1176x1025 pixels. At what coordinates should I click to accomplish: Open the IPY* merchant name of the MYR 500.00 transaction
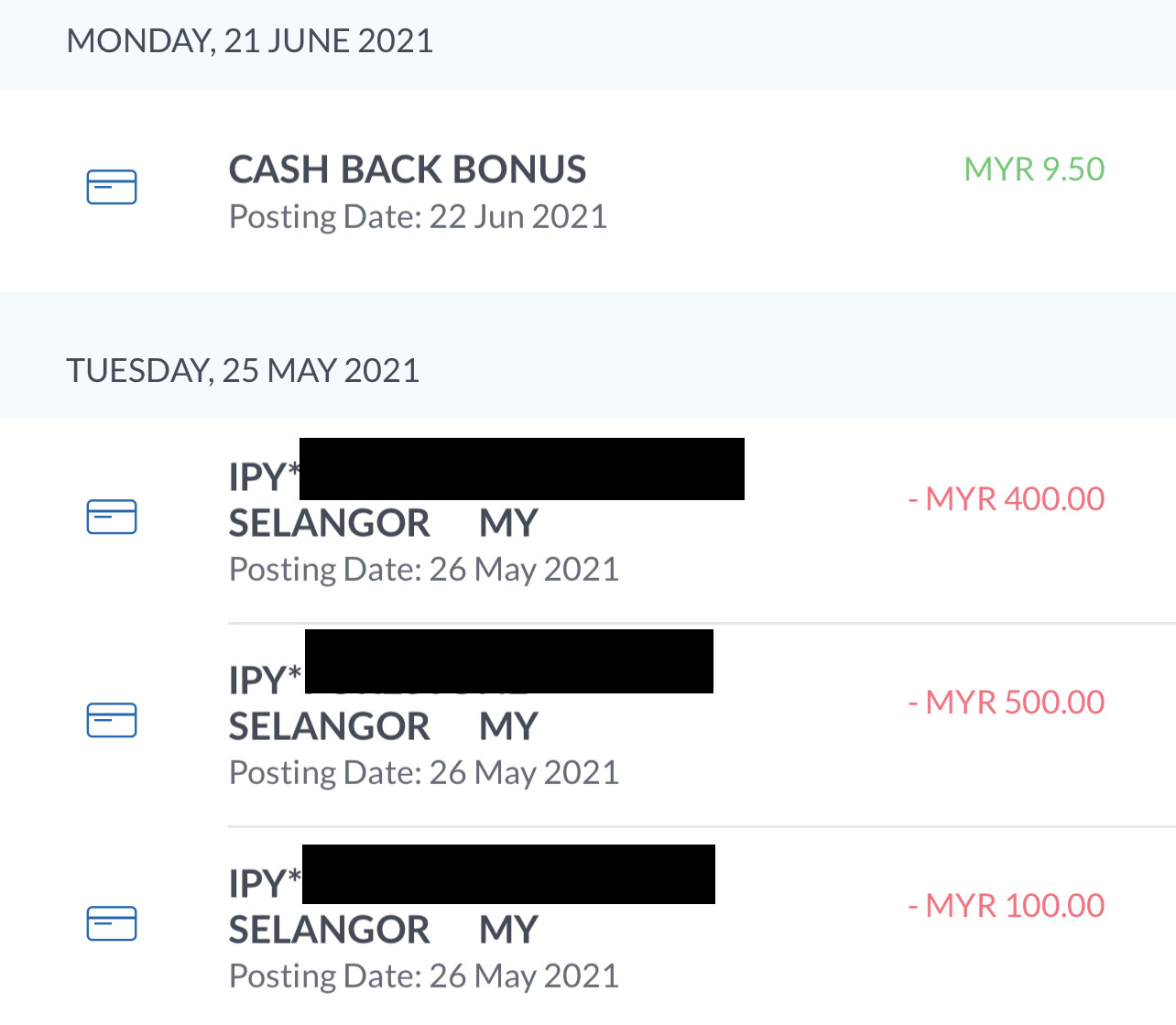[x=265, y=681]
